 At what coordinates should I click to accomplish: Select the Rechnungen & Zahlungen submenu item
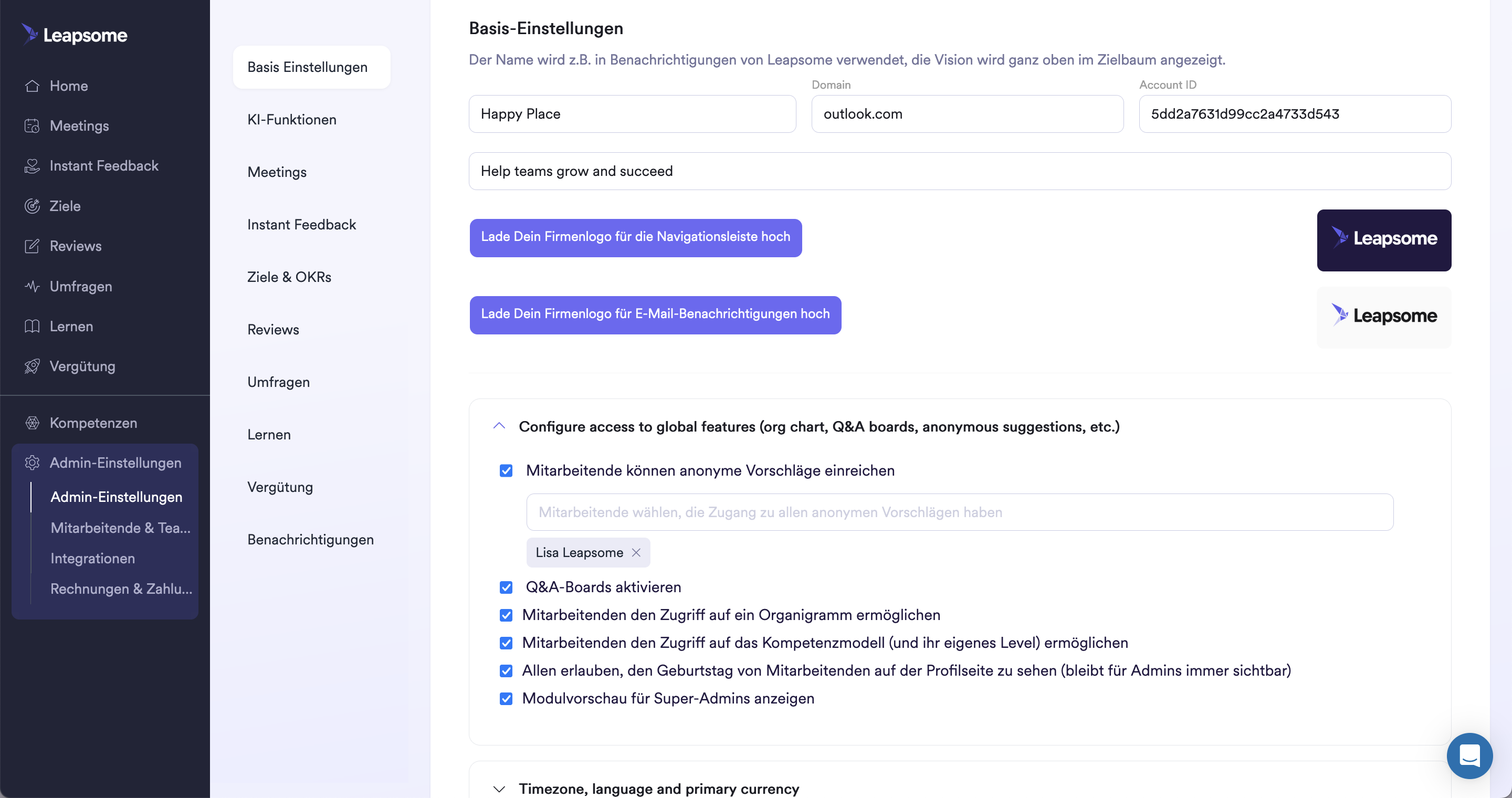click(x=121, y=589)
